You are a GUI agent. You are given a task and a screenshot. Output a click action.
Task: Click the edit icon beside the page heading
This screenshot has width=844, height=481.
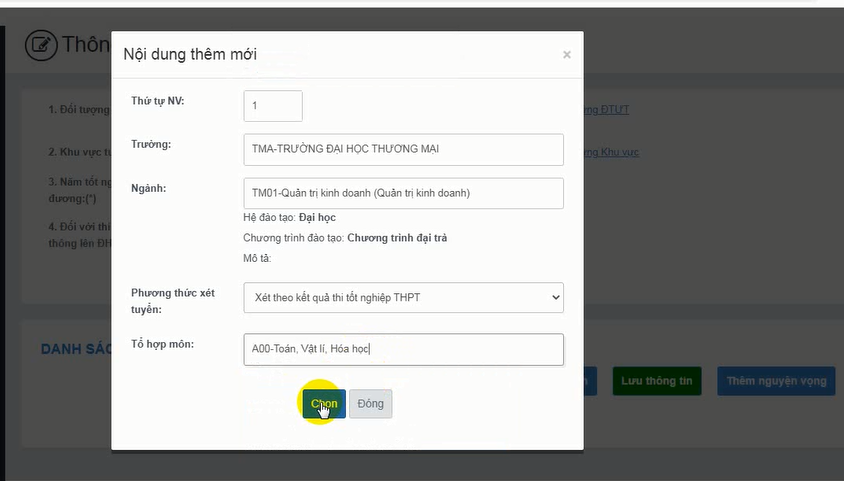click(41, 45)
